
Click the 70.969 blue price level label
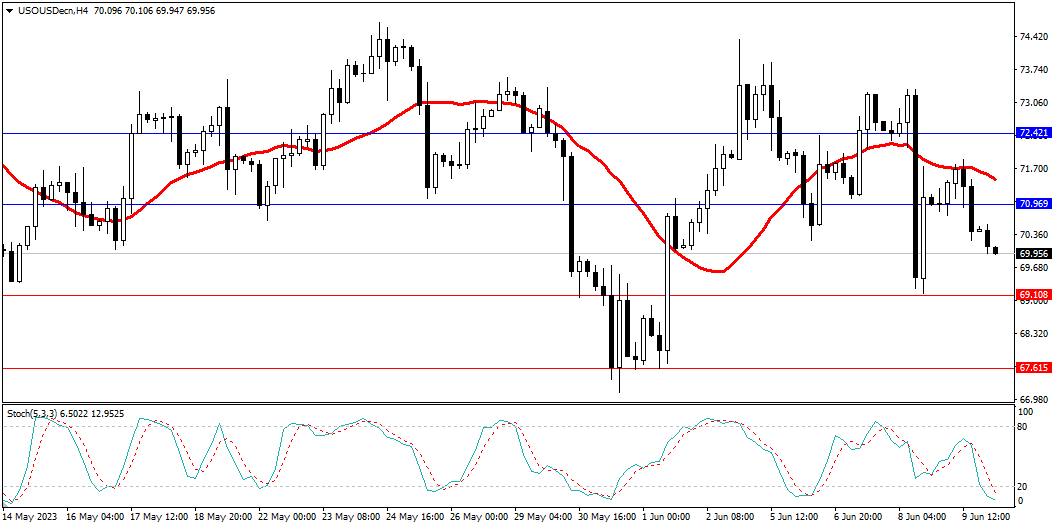[x=1035, y=204]
